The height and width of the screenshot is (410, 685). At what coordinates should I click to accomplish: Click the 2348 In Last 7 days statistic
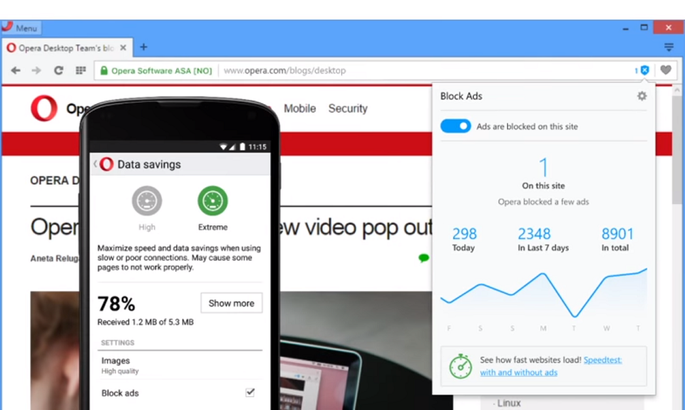coord(543,239)
